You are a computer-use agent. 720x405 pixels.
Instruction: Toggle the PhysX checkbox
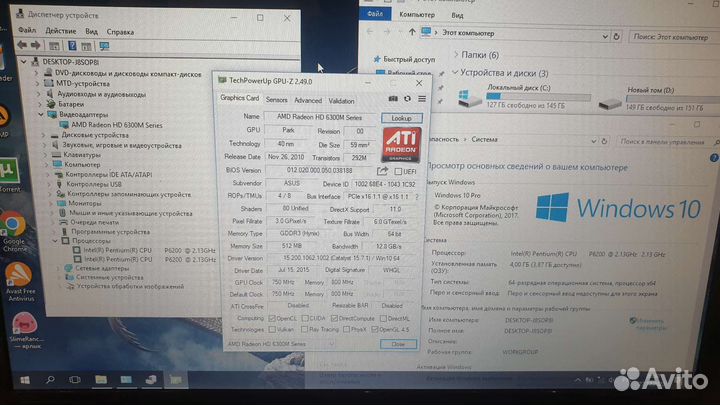347,329
